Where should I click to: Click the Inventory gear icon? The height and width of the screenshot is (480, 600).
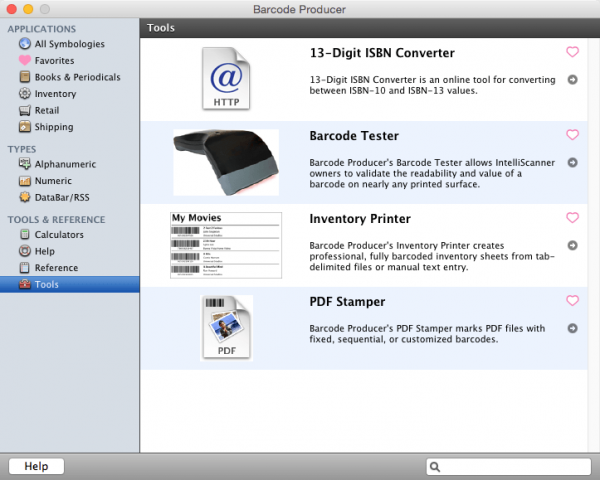pos(25,93)
